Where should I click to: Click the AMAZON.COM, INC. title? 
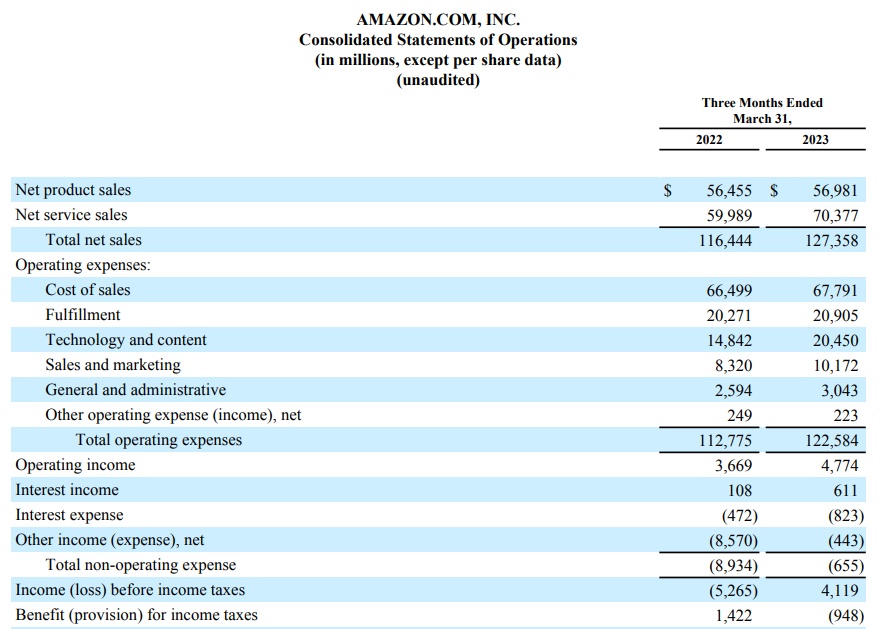coord(438,20)
